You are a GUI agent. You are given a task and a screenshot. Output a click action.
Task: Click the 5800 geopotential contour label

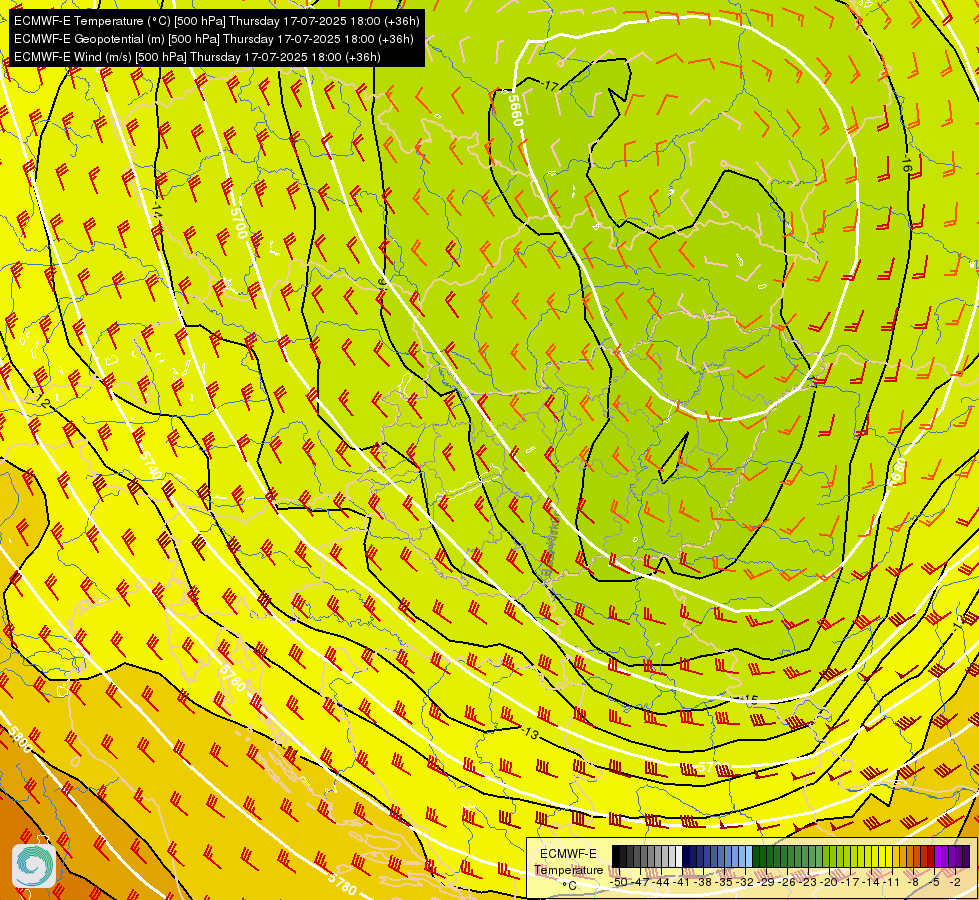tap(18, 739)
